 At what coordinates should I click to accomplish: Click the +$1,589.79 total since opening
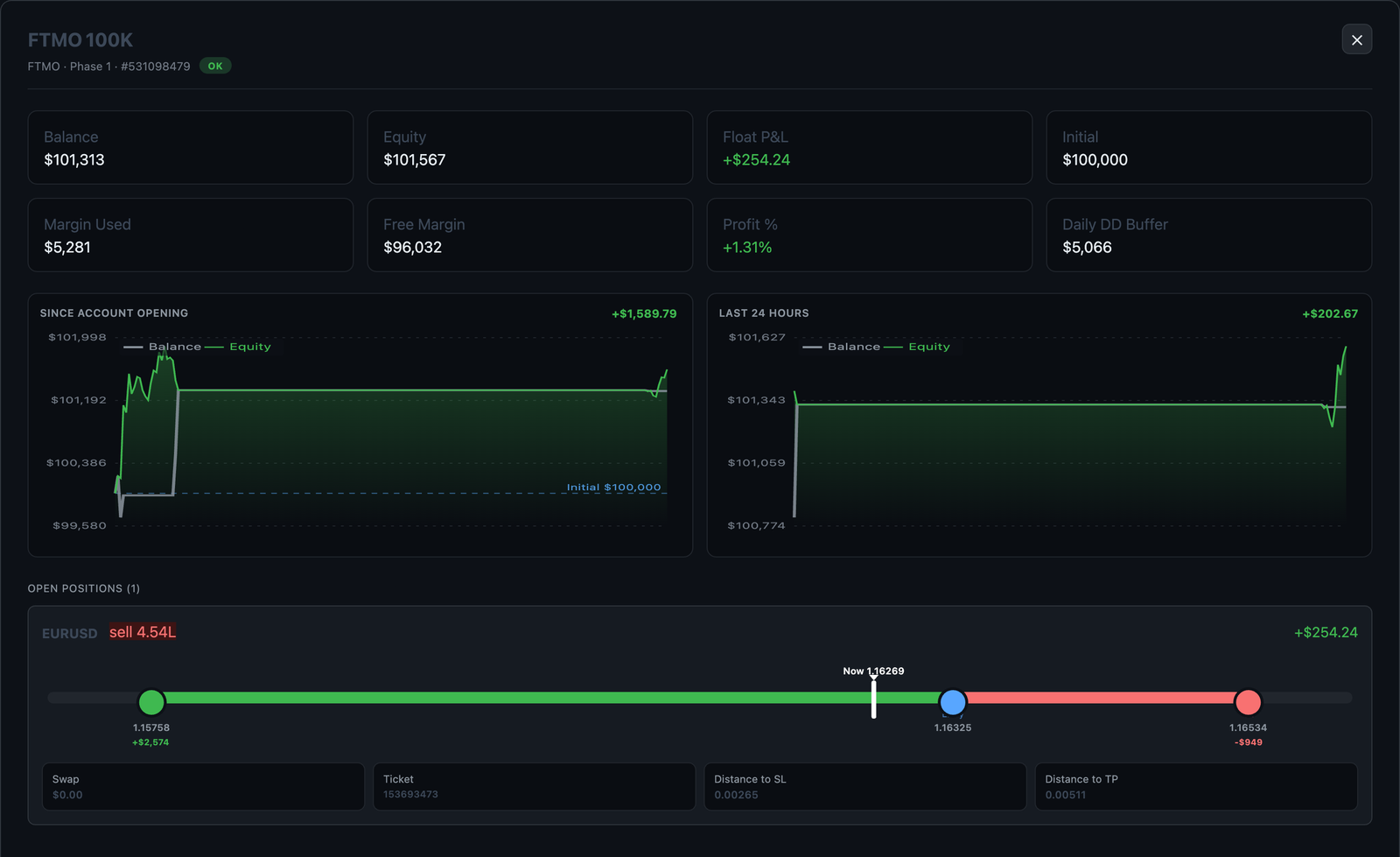644,313
